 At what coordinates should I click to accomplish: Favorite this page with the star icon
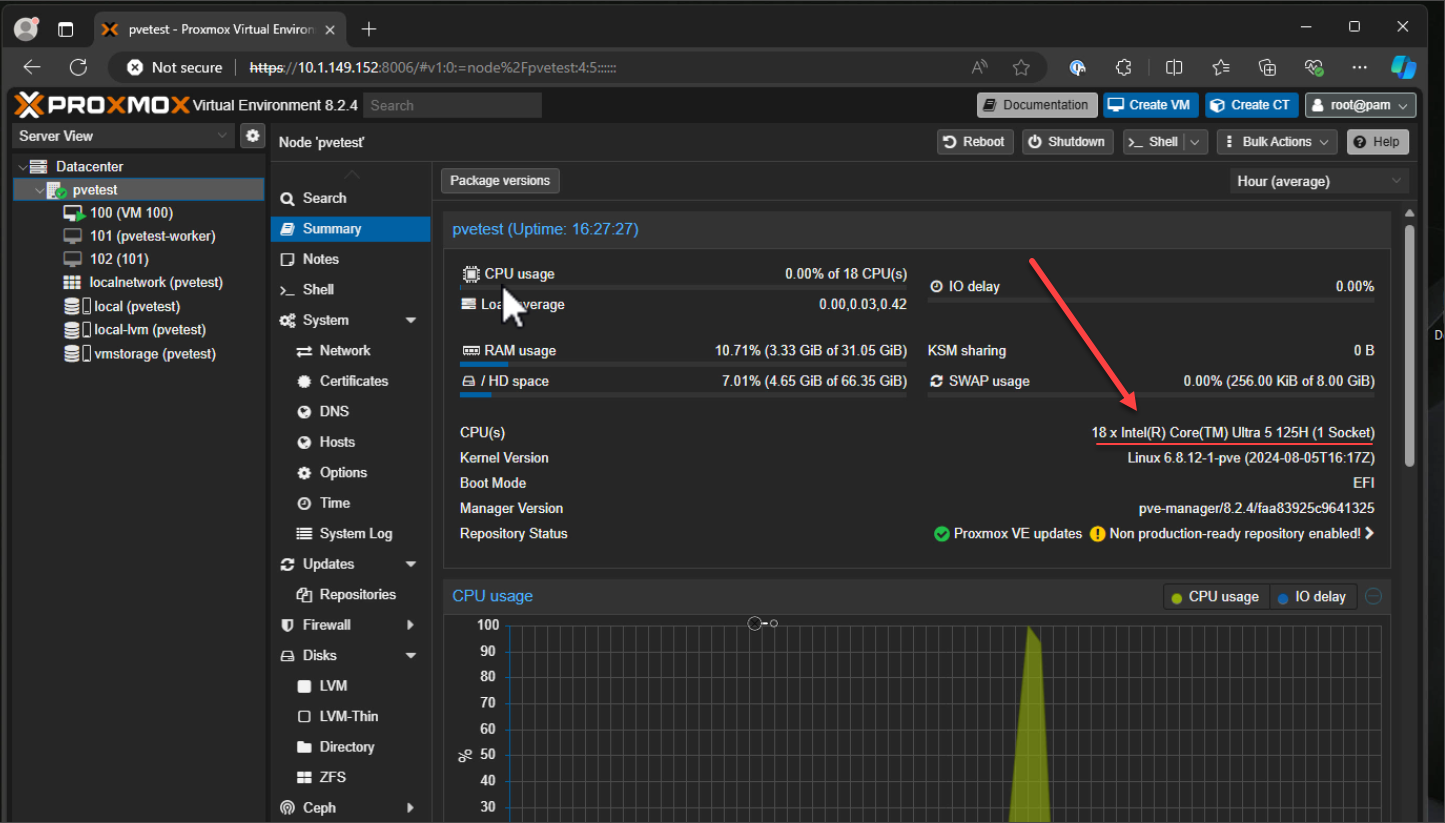pyautogui.click(x=1021, y=67)
